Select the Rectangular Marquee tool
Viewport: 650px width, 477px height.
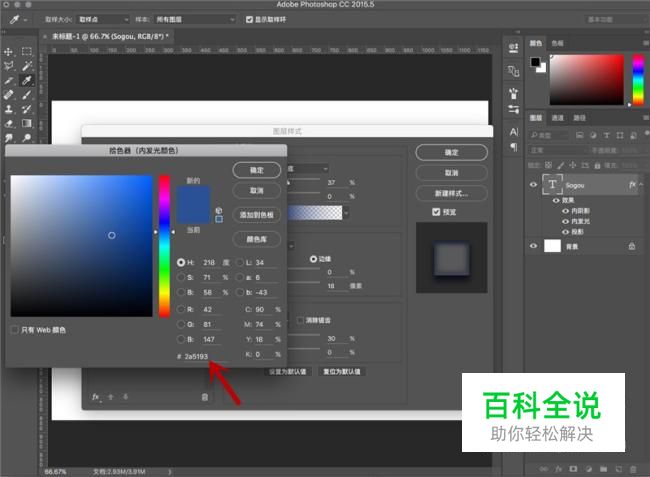27,51
